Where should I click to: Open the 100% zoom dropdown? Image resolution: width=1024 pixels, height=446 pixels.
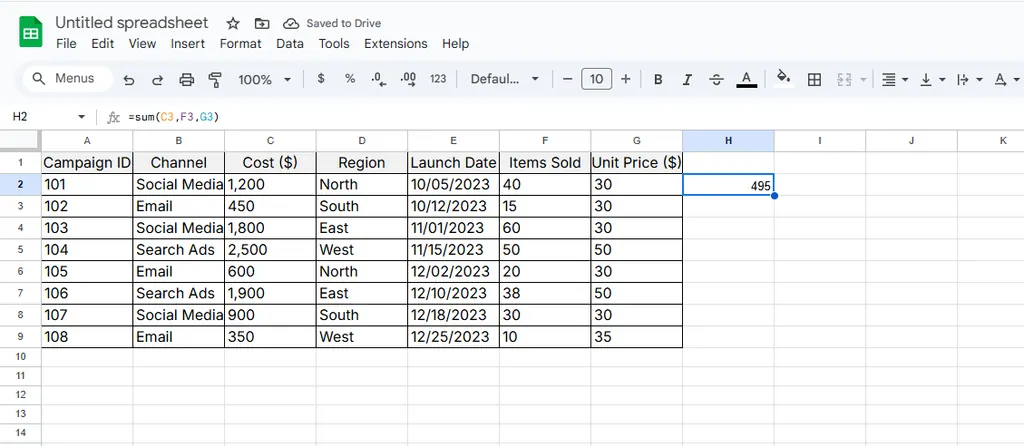(264, 79)
